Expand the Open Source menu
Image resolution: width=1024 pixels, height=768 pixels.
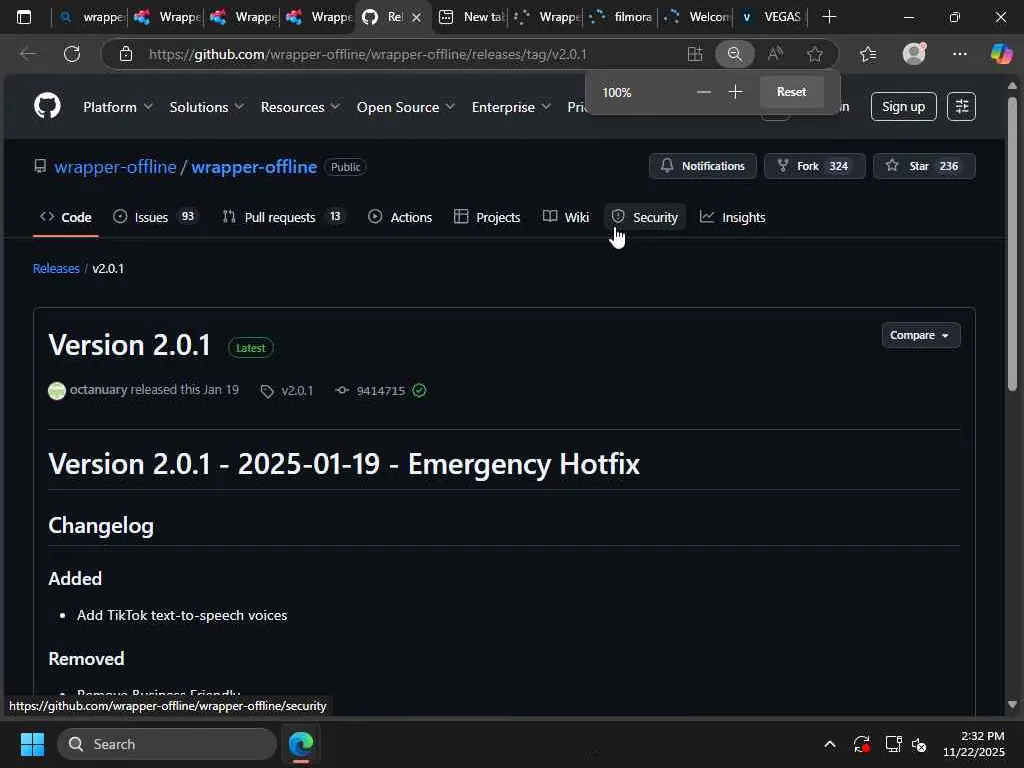(406, 107)
